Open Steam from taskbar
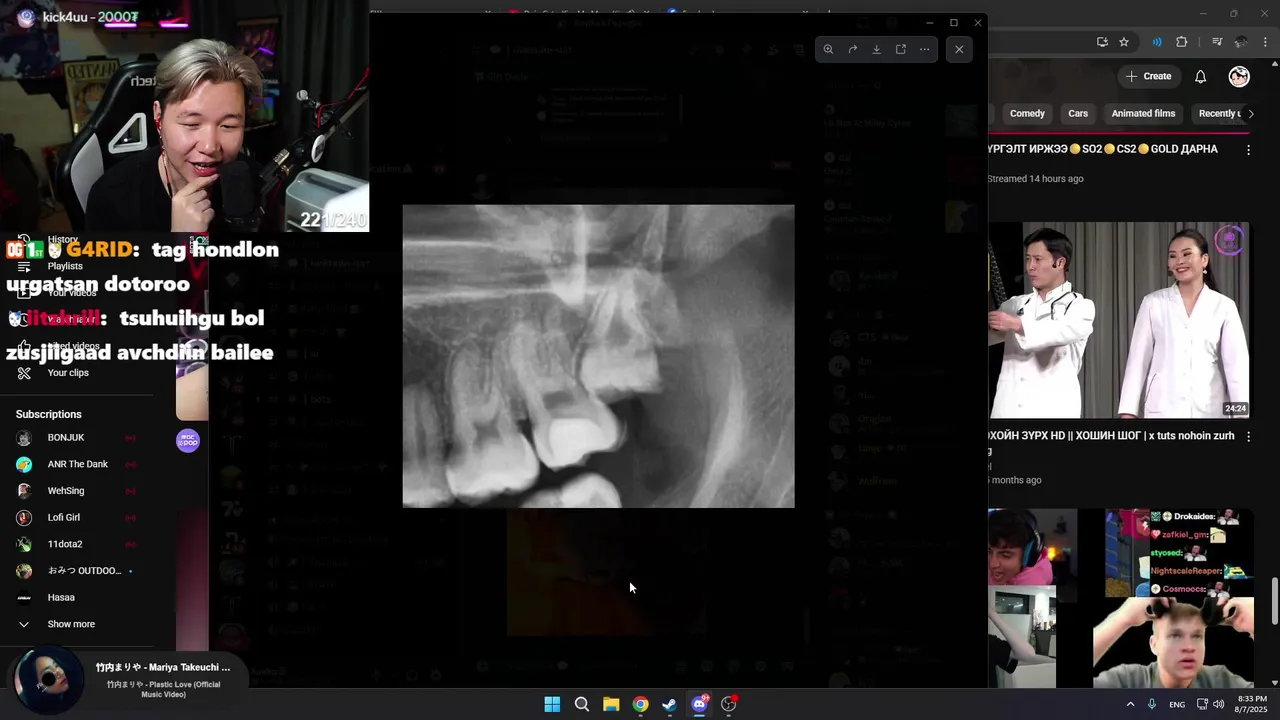This screenshot has width=1280, height=720. (x=669, y=704)
